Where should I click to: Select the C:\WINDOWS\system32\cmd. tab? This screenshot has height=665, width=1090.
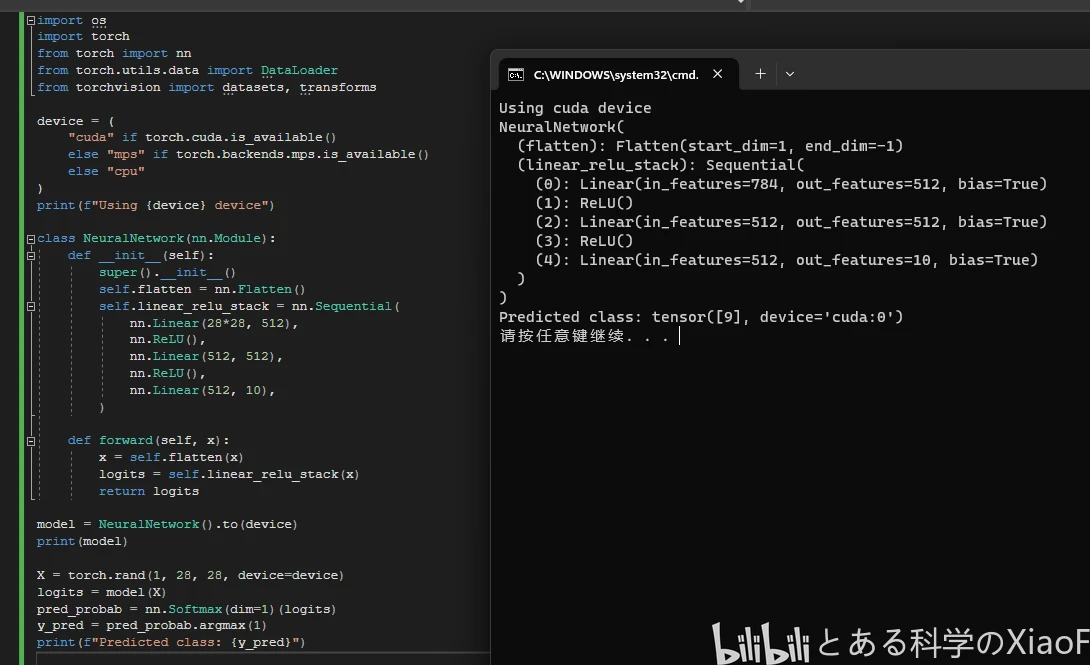pyautogui.click(x=619, y=74)
